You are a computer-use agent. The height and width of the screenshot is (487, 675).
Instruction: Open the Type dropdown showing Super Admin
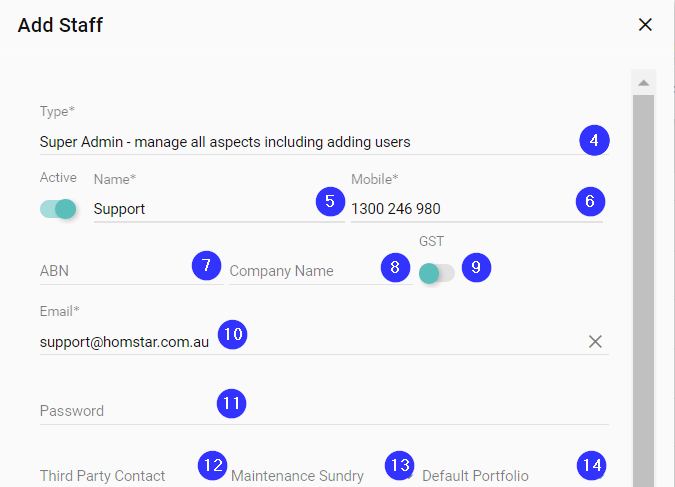(x=300, y=142)
